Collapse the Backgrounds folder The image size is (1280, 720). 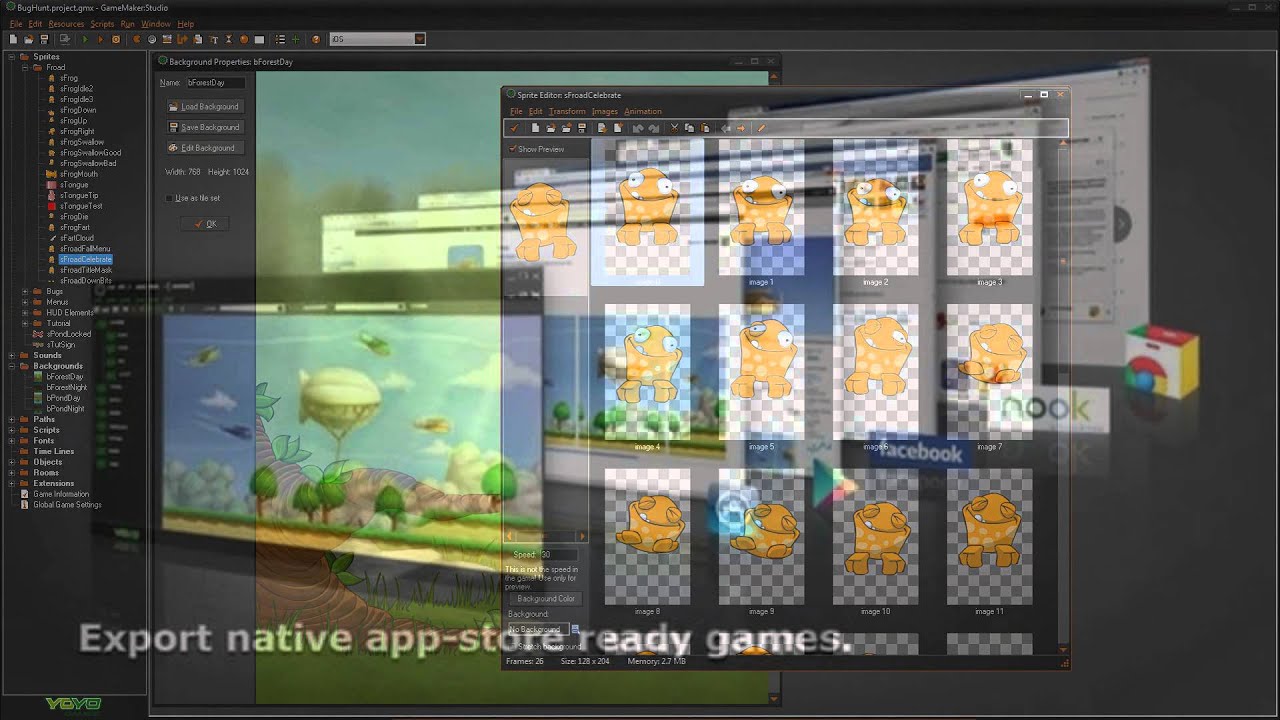11,366
